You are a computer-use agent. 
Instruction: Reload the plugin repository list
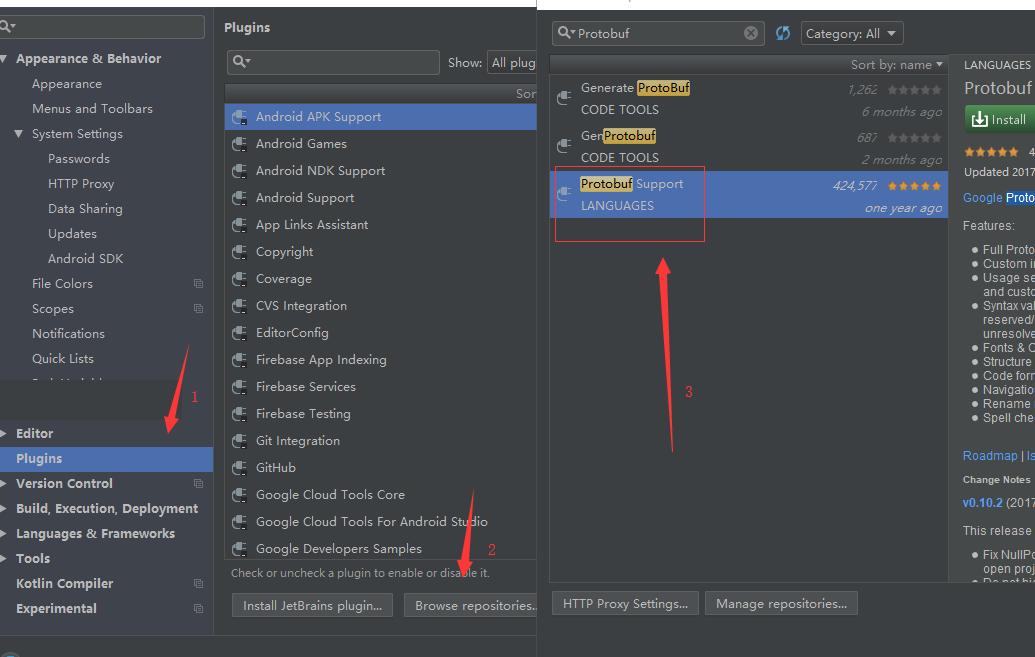(783, 33)
